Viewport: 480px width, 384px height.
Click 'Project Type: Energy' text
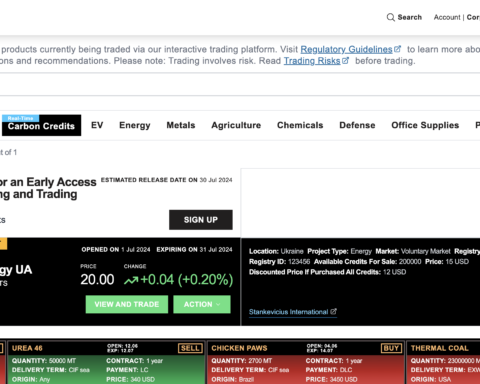(x=339, y=251)
